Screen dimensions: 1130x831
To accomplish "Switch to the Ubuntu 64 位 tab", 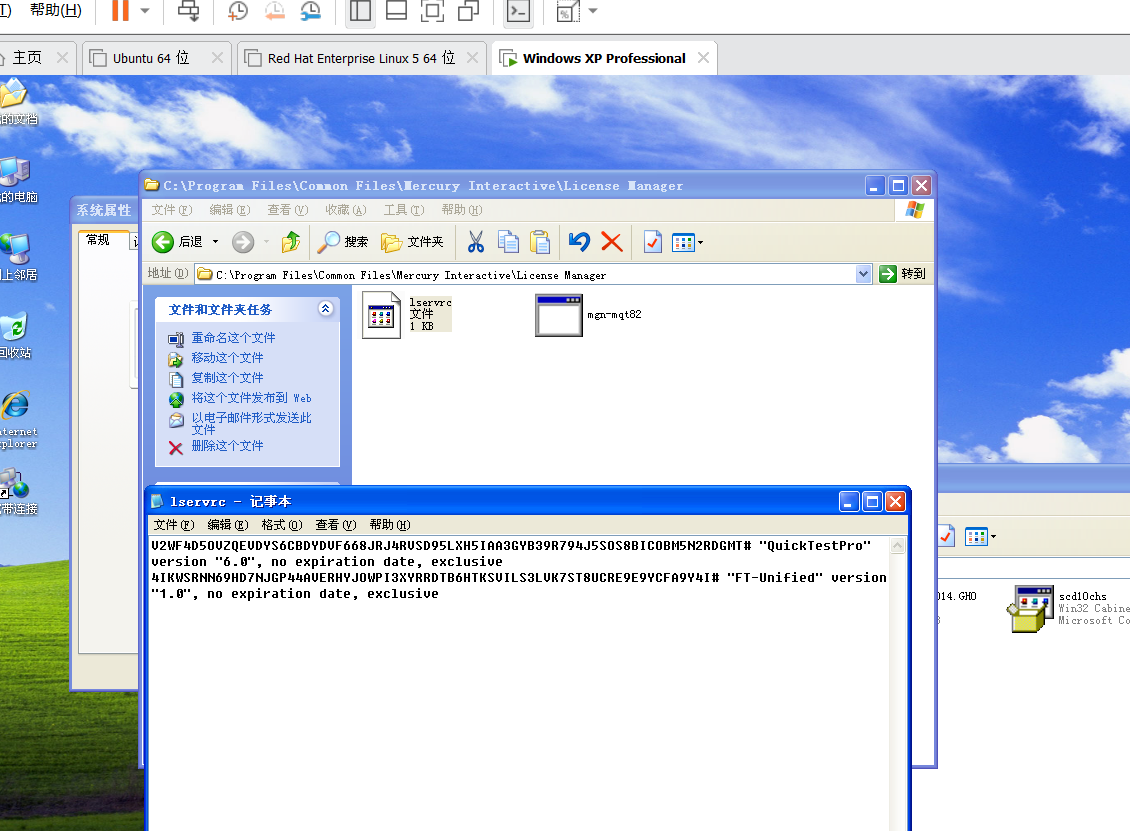I will click(150, 58).
